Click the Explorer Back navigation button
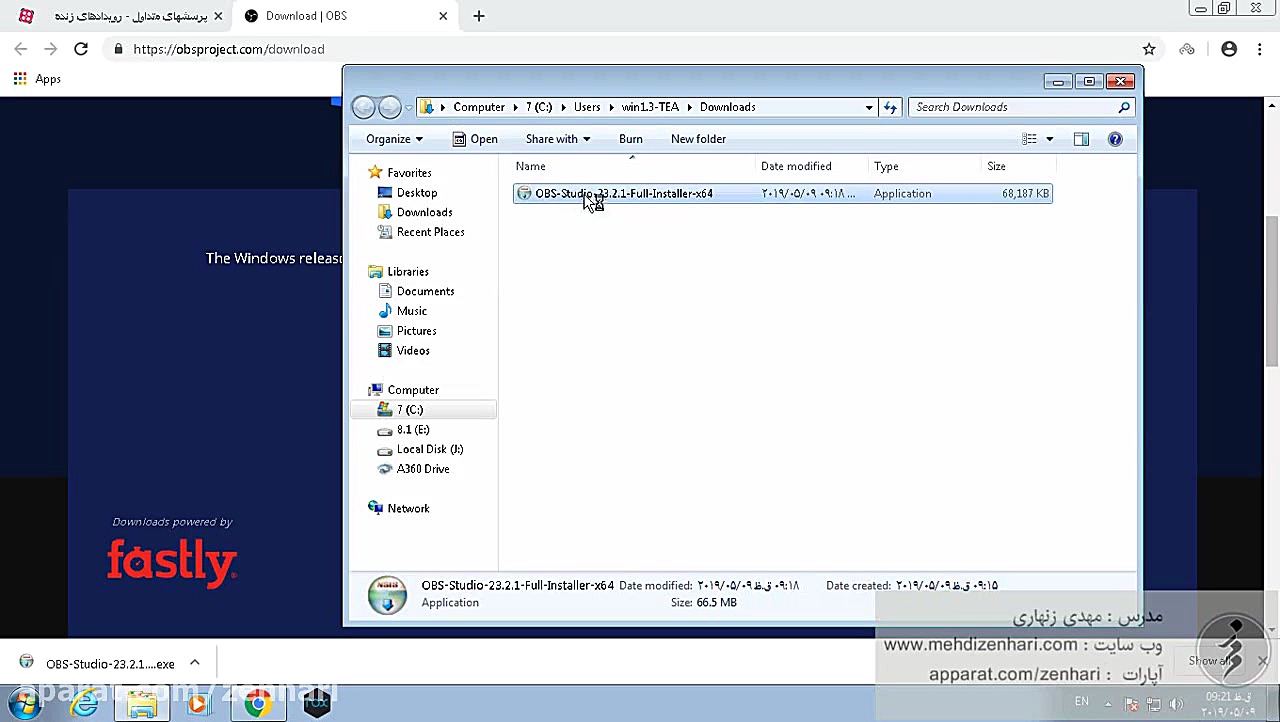The width and height of the screenshot is (1280, 722). tap(364, 107)
